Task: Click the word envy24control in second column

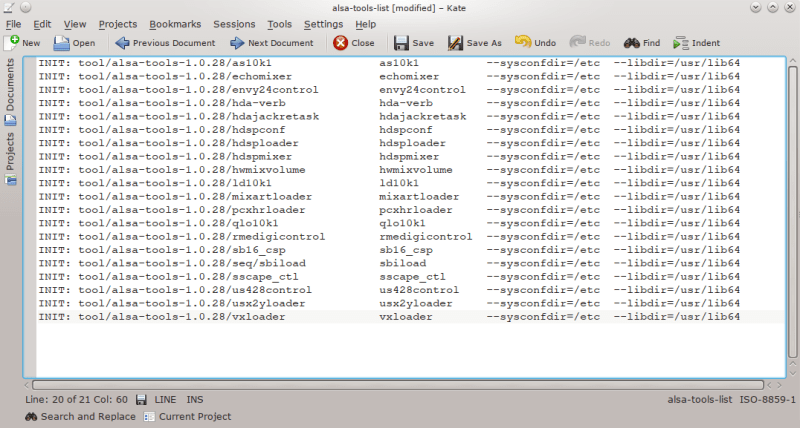Action: pos(422,90)
